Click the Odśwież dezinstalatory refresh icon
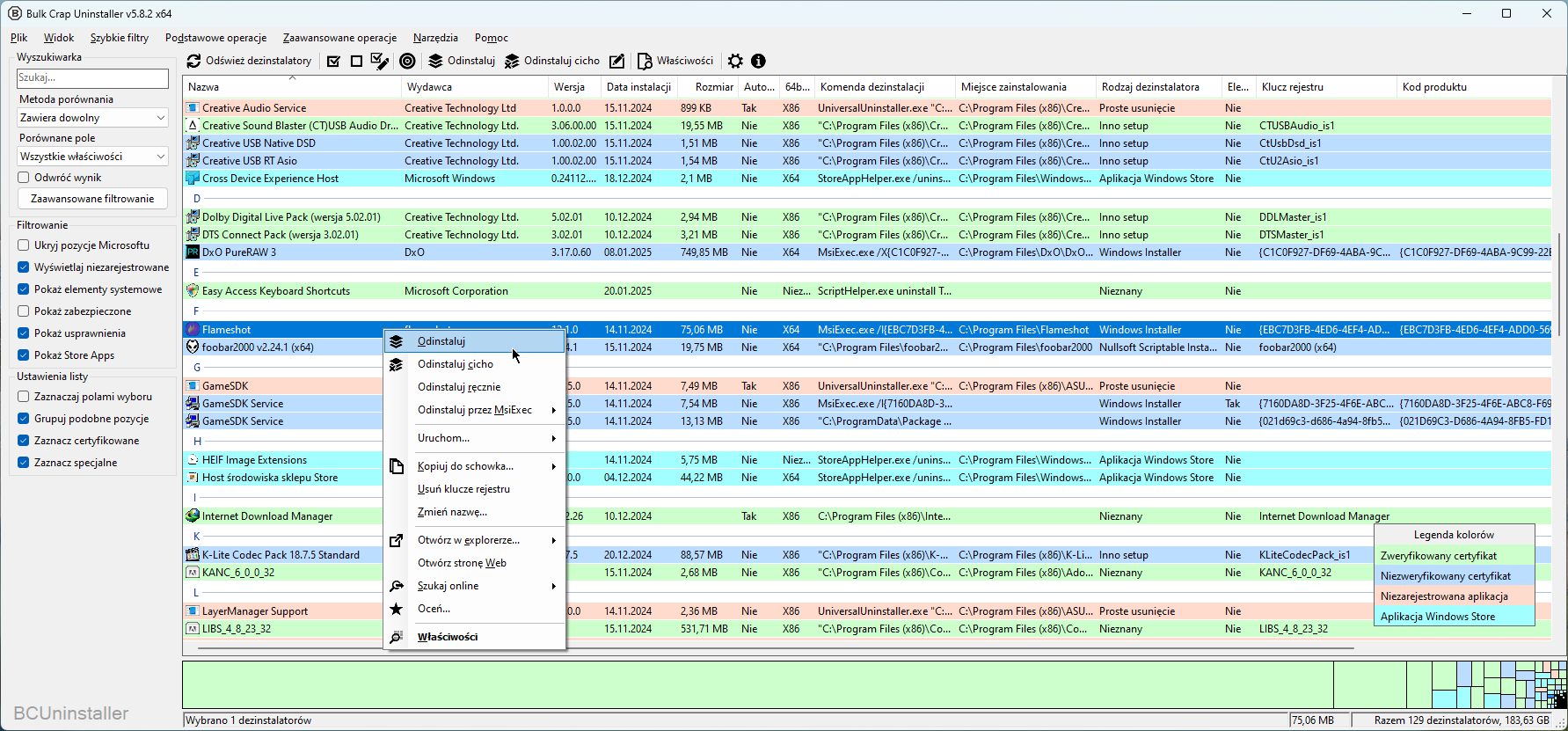Screen dimensions: 1568x731 (x=193, y=62)
